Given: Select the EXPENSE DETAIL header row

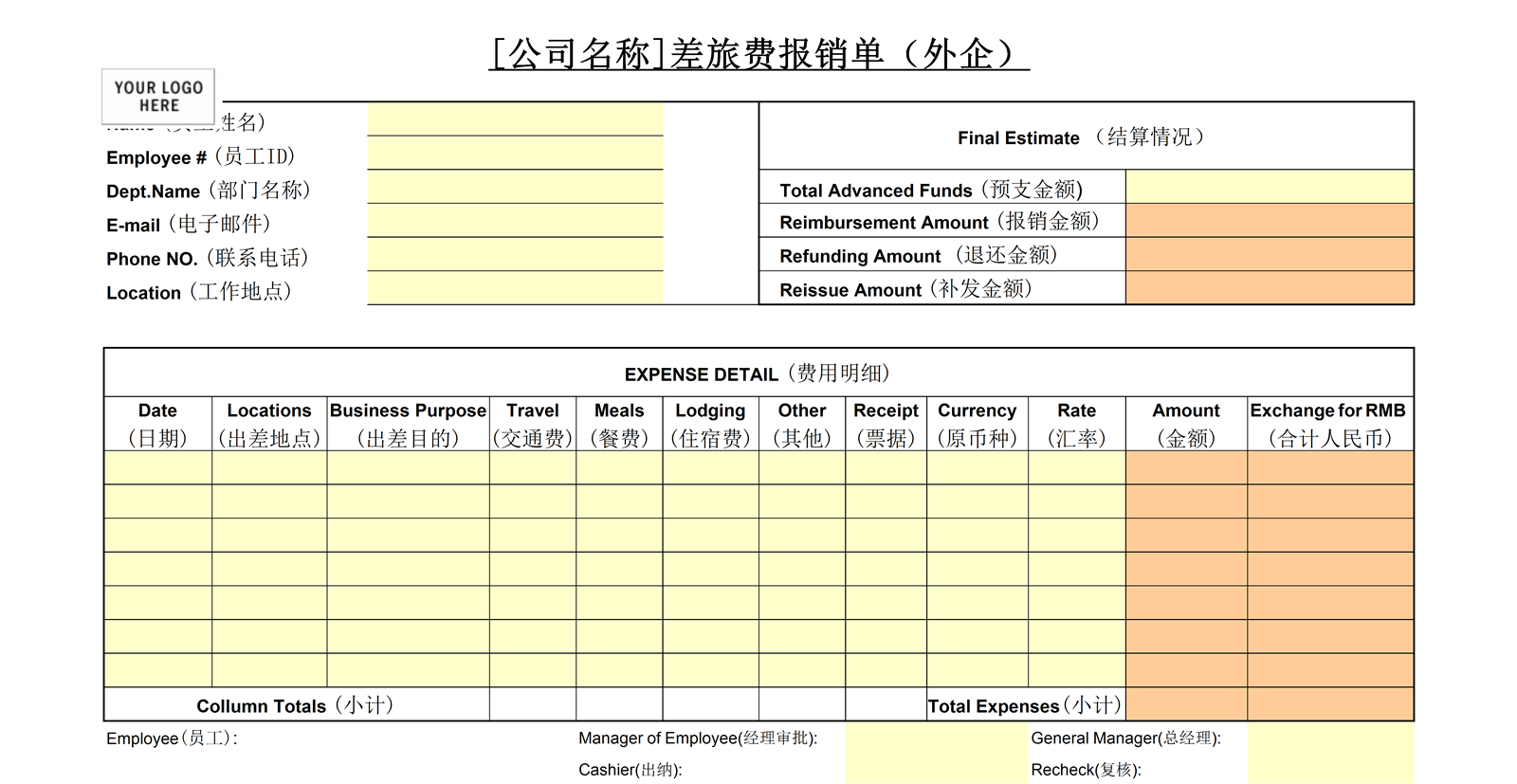Looking at the screenshot, I should (758, 374).
